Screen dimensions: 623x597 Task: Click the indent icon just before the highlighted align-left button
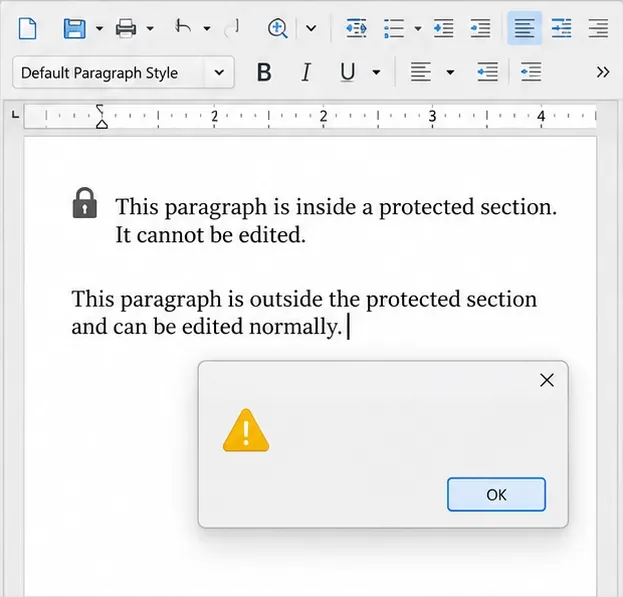coord(480,28)
